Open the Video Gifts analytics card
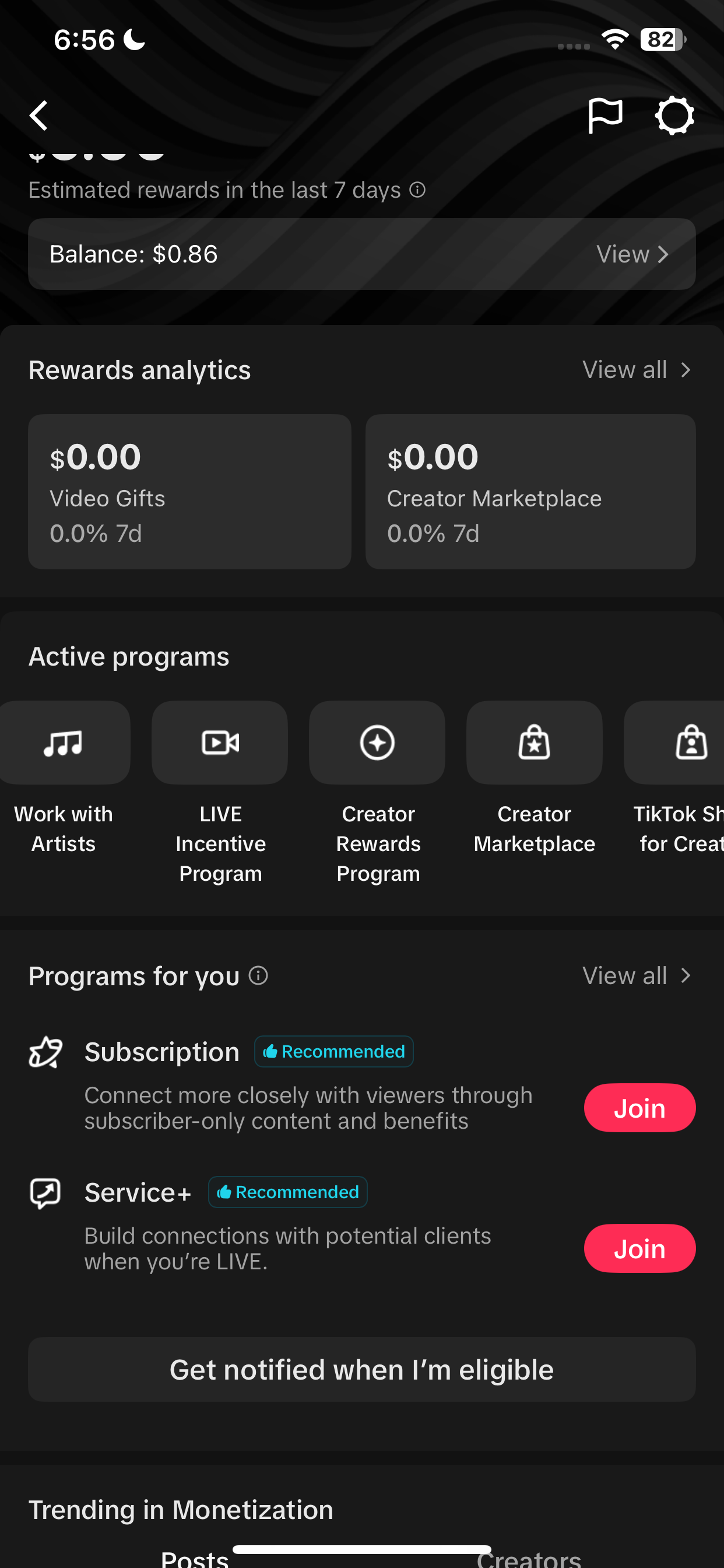The image size is (724, 1568). pyautogui.click(x=189, y=492)
